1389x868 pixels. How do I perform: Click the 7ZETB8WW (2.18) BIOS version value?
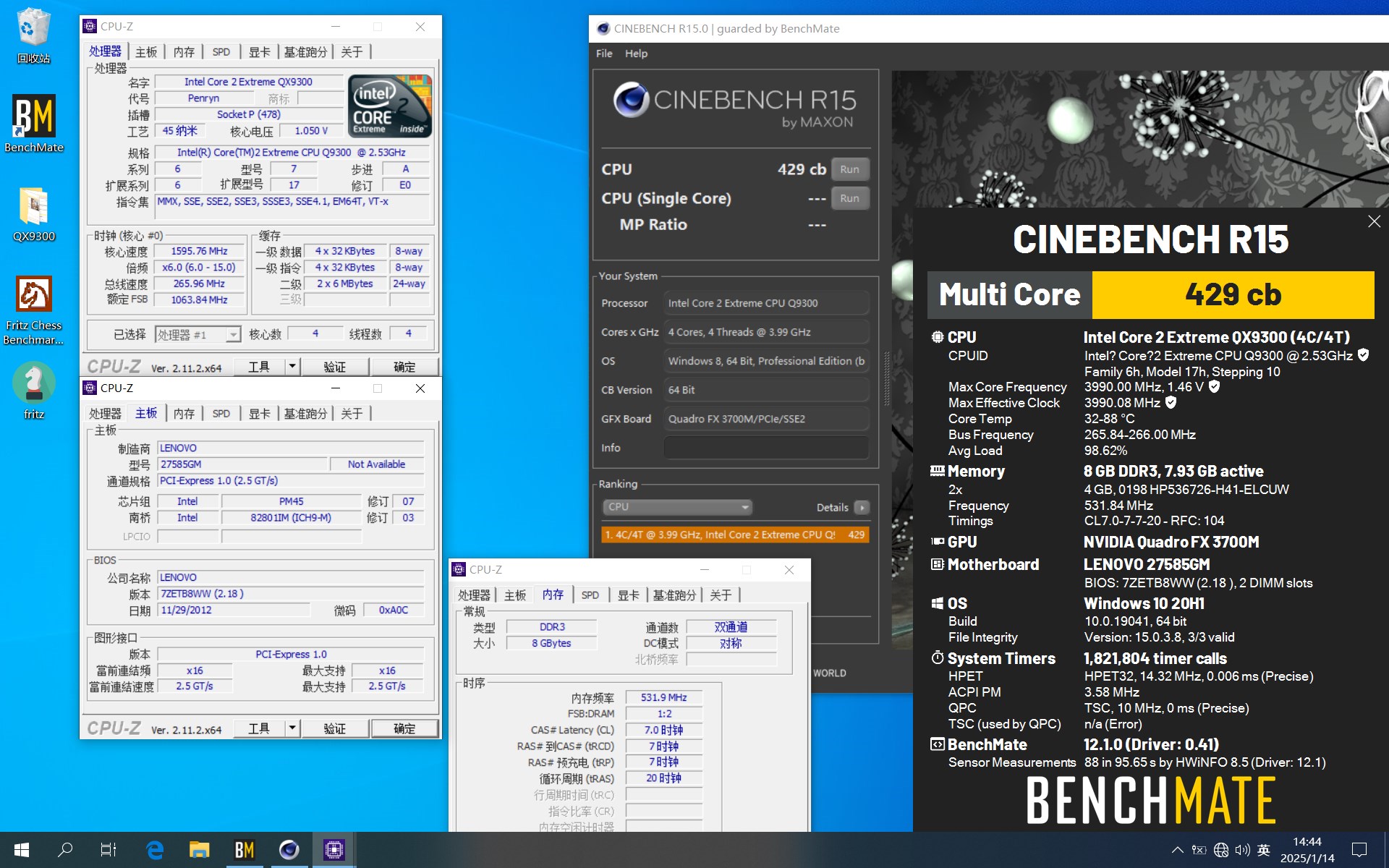click(291, 593)
